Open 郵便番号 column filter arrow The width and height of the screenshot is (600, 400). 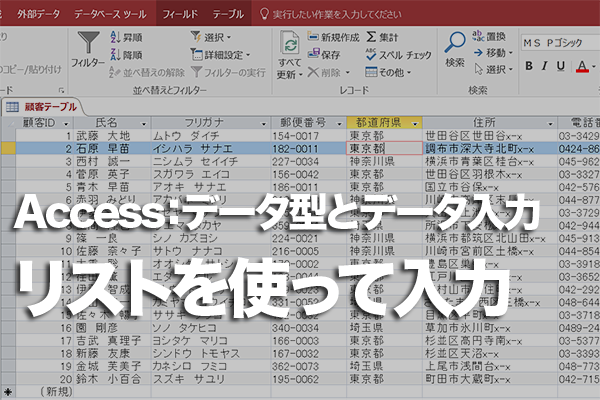pyautogui.click(x=339, y=124)
